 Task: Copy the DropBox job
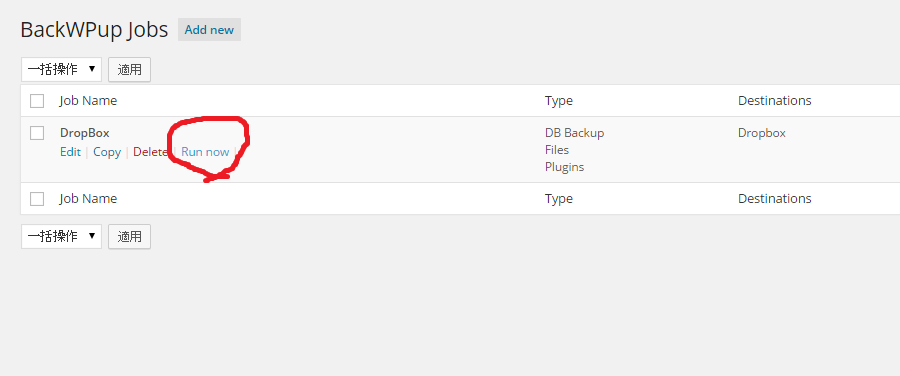click(107, 152)
